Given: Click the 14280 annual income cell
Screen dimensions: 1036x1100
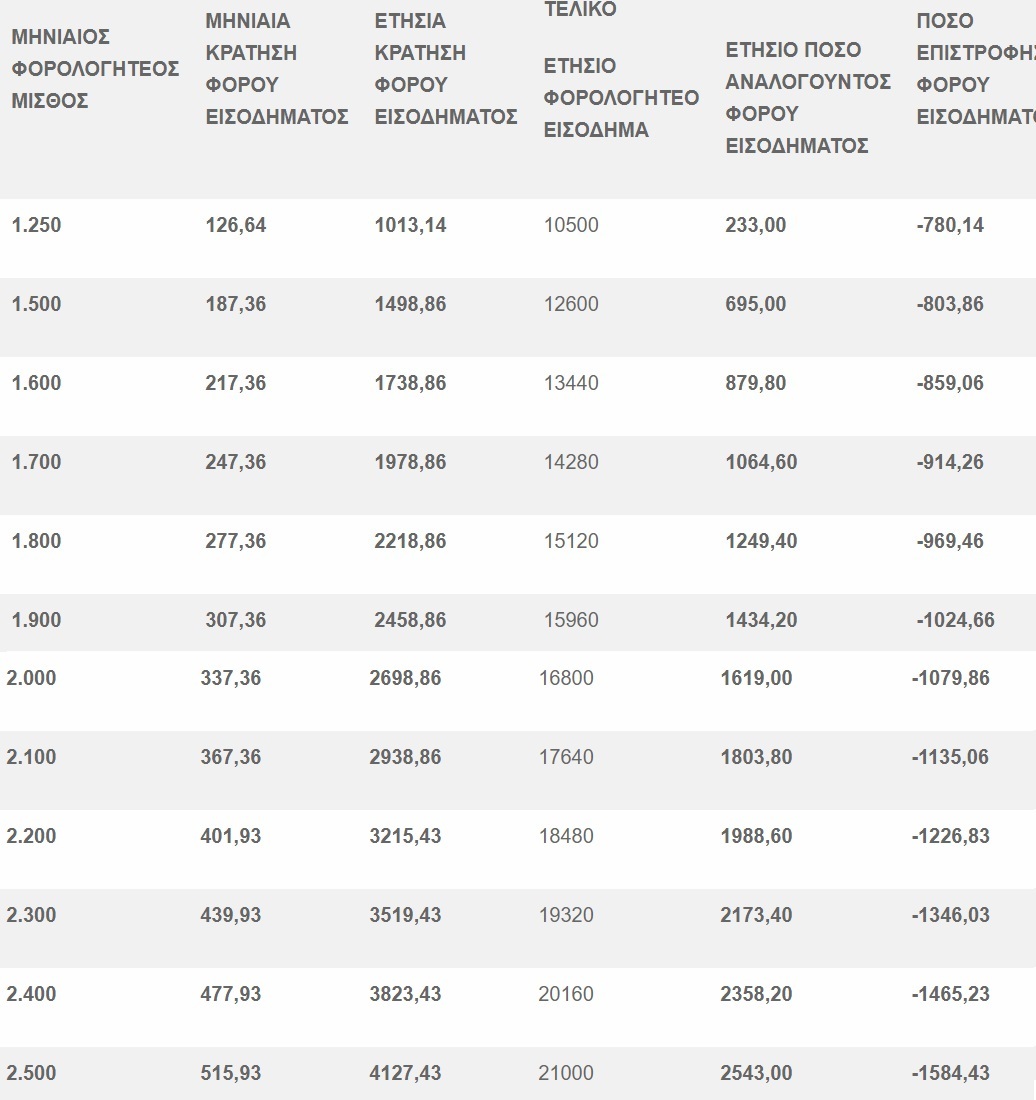Looking at the screenshot, I should pyautogui.click(x=571, y=462).
